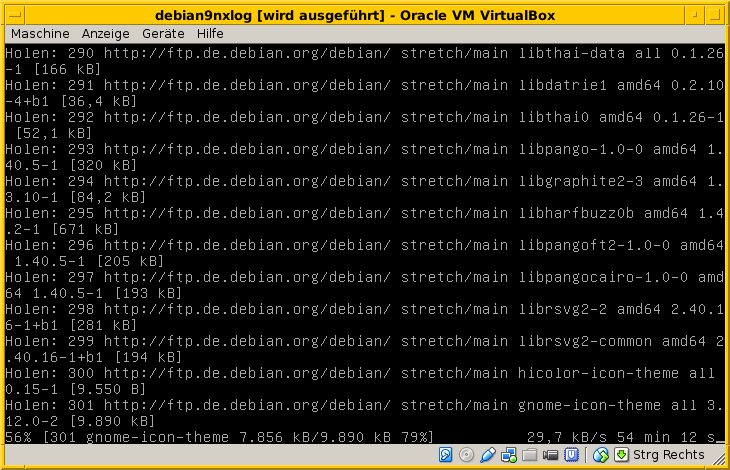Open the shared folders status icon
This screenshot has width=730, height=470.
coord(529,455)
